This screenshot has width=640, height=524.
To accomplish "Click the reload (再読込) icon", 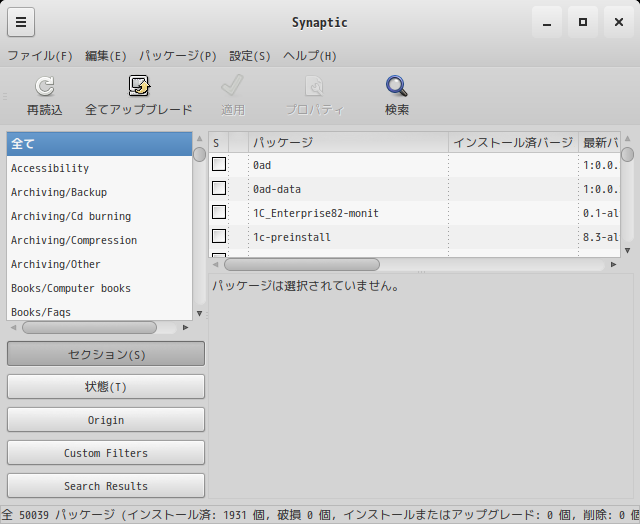I will 44,86.
